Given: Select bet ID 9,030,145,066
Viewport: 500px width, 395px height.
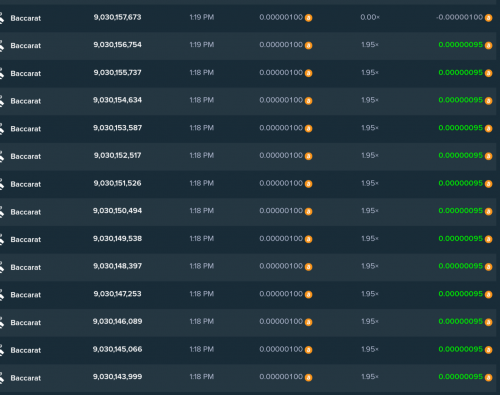Looking at the screenshot, I should (x=117, y=349).
